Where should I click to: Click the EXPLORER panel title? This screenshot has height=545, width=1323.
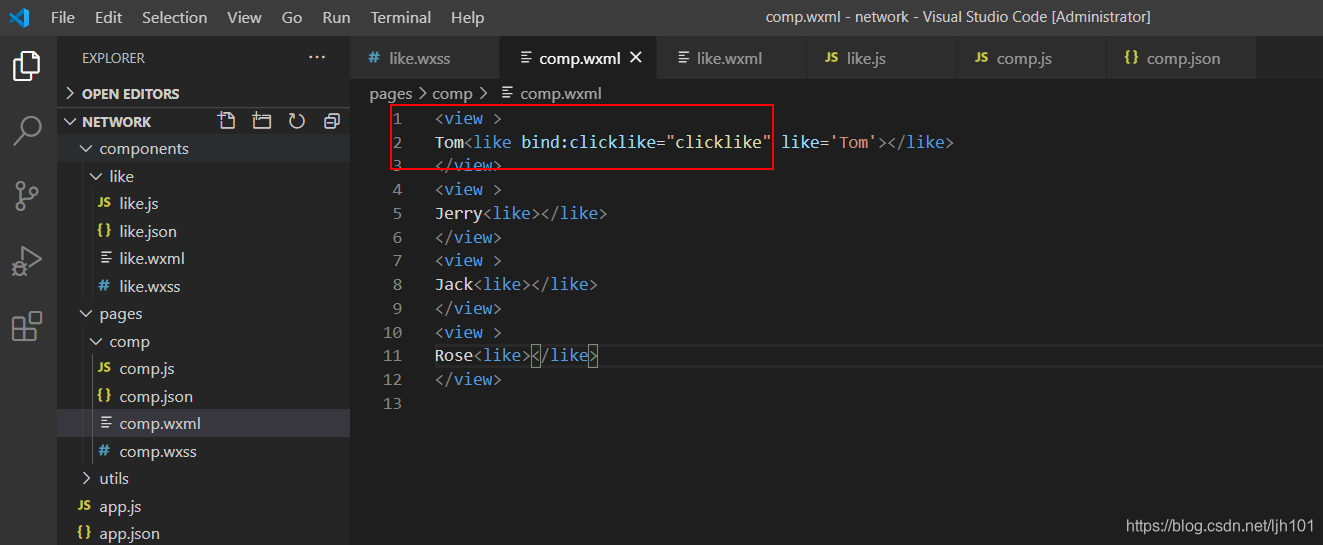(x=113, y=58)
